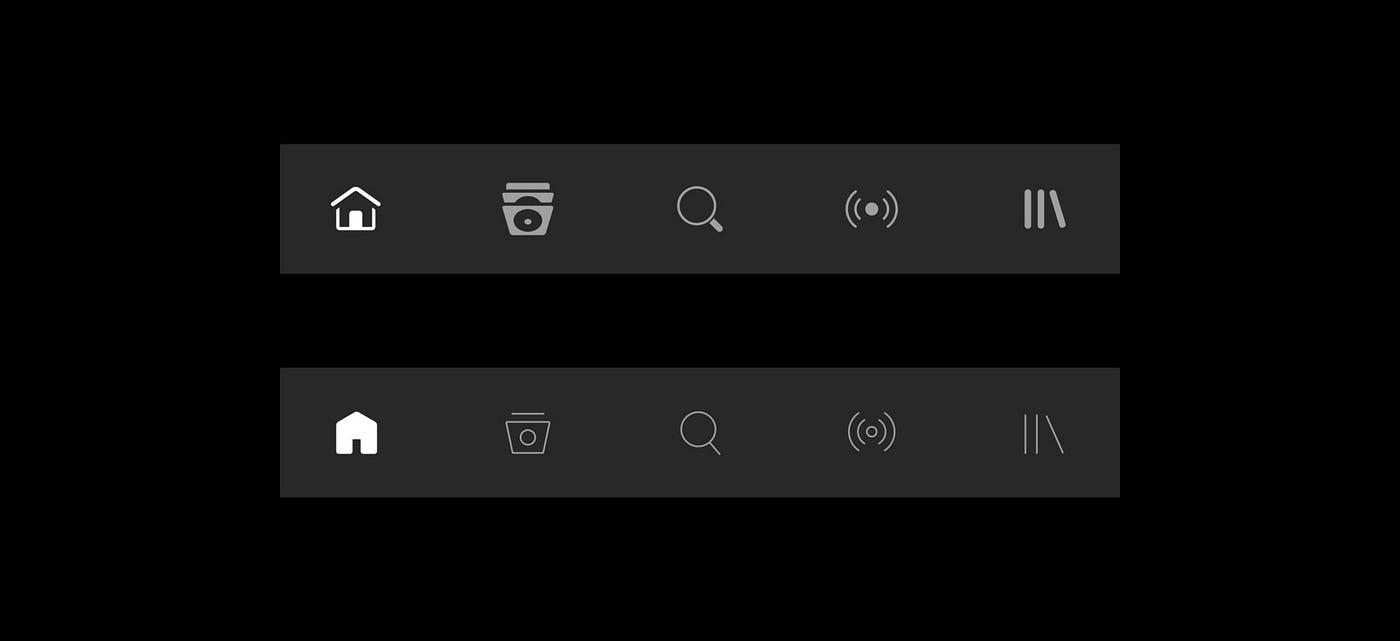The width and height of the screenshot is (1400, 641).
Task: Open Library using the thin-line books icon
Action: point(1044,434)
